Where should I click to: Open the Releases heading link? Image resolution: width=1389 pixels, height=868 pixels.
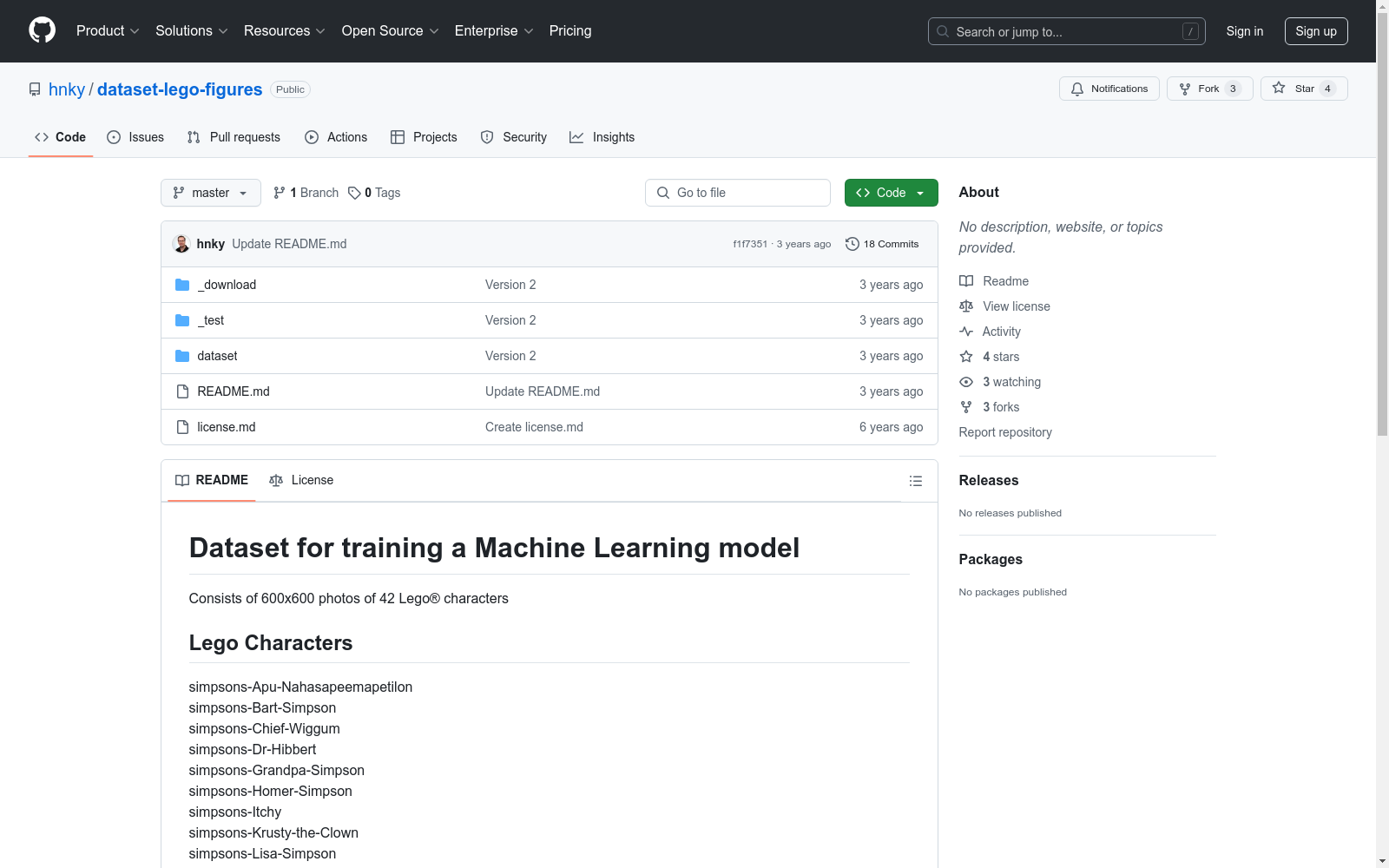[x=989, y=480]
